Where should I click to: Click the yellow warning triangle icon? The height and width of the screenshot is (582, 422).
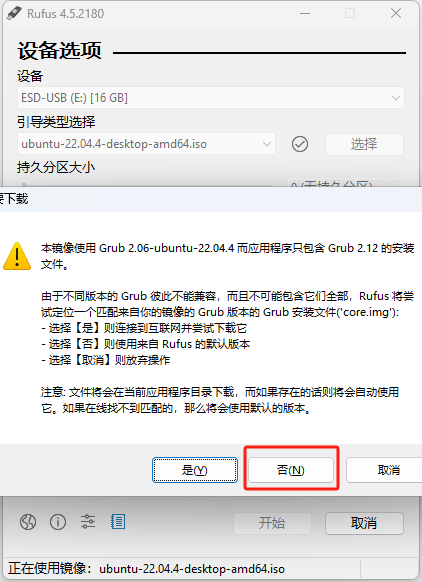tap(17, 256)
